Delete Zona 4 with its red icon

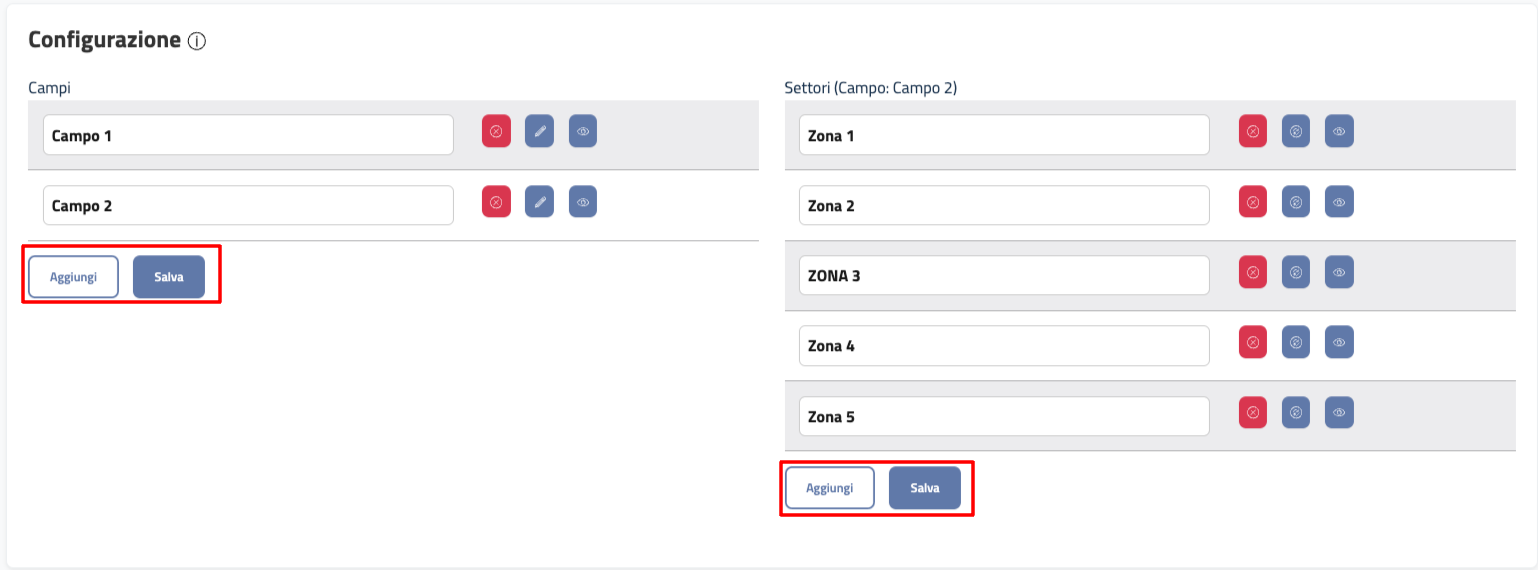click(1253, 342)
